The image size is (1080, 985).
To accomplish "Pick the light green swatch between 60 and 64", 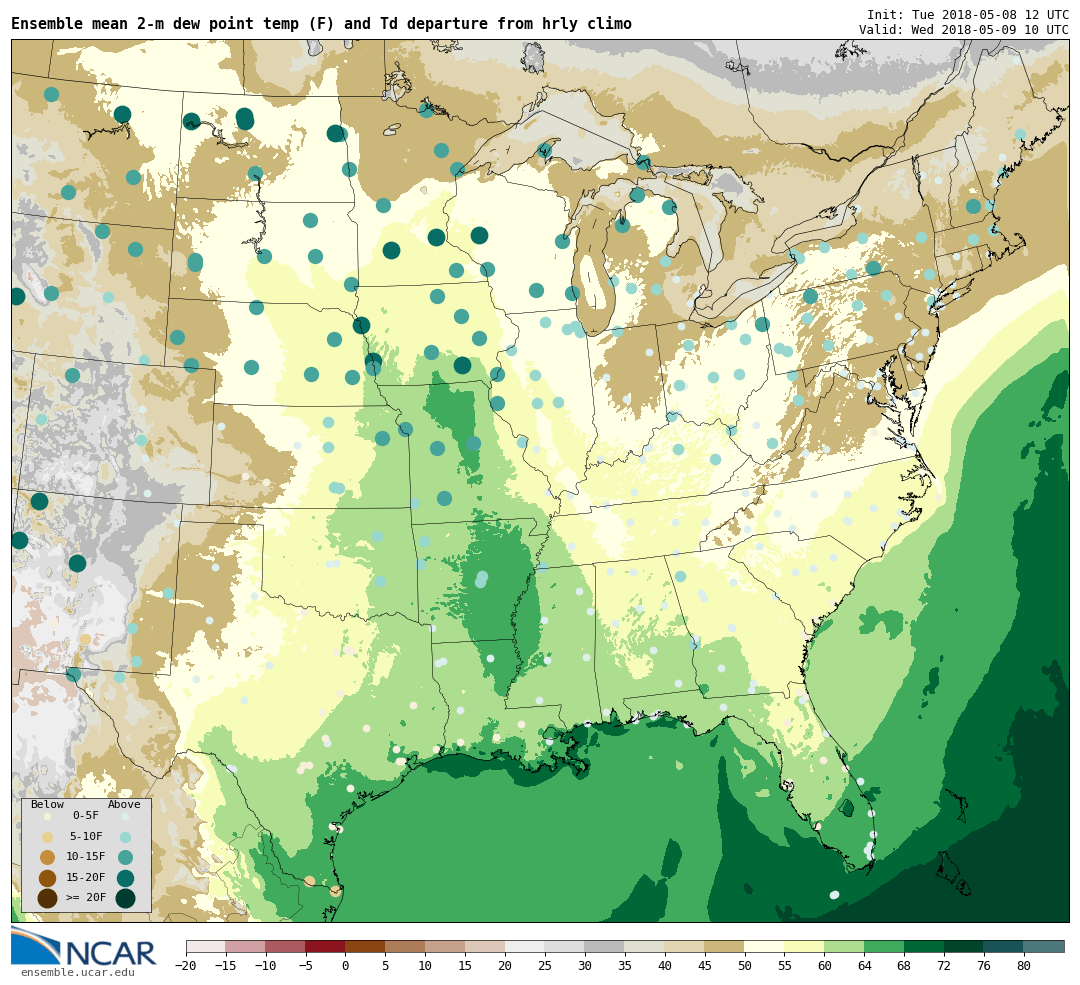I will coord(845,946).
